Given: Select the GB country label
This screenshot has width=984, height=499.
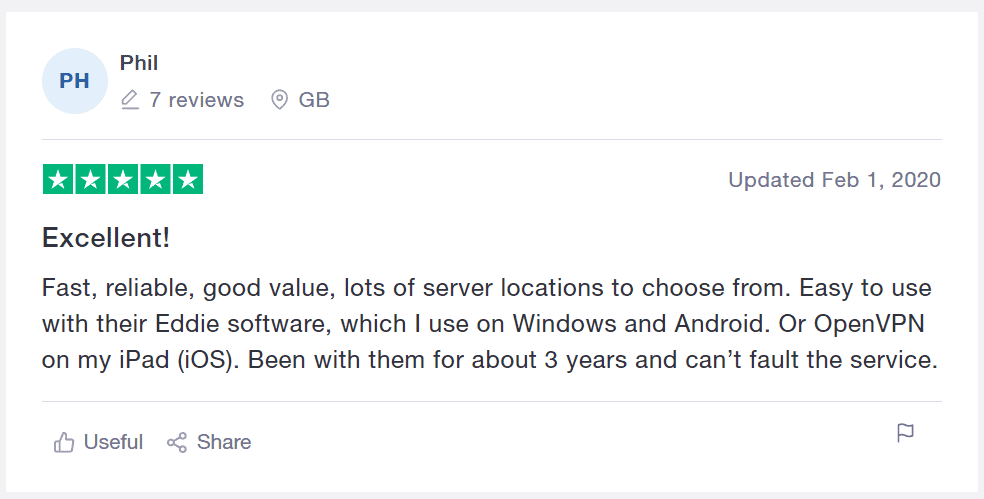Looking at the screenshot, I should [x=314, y=100].
